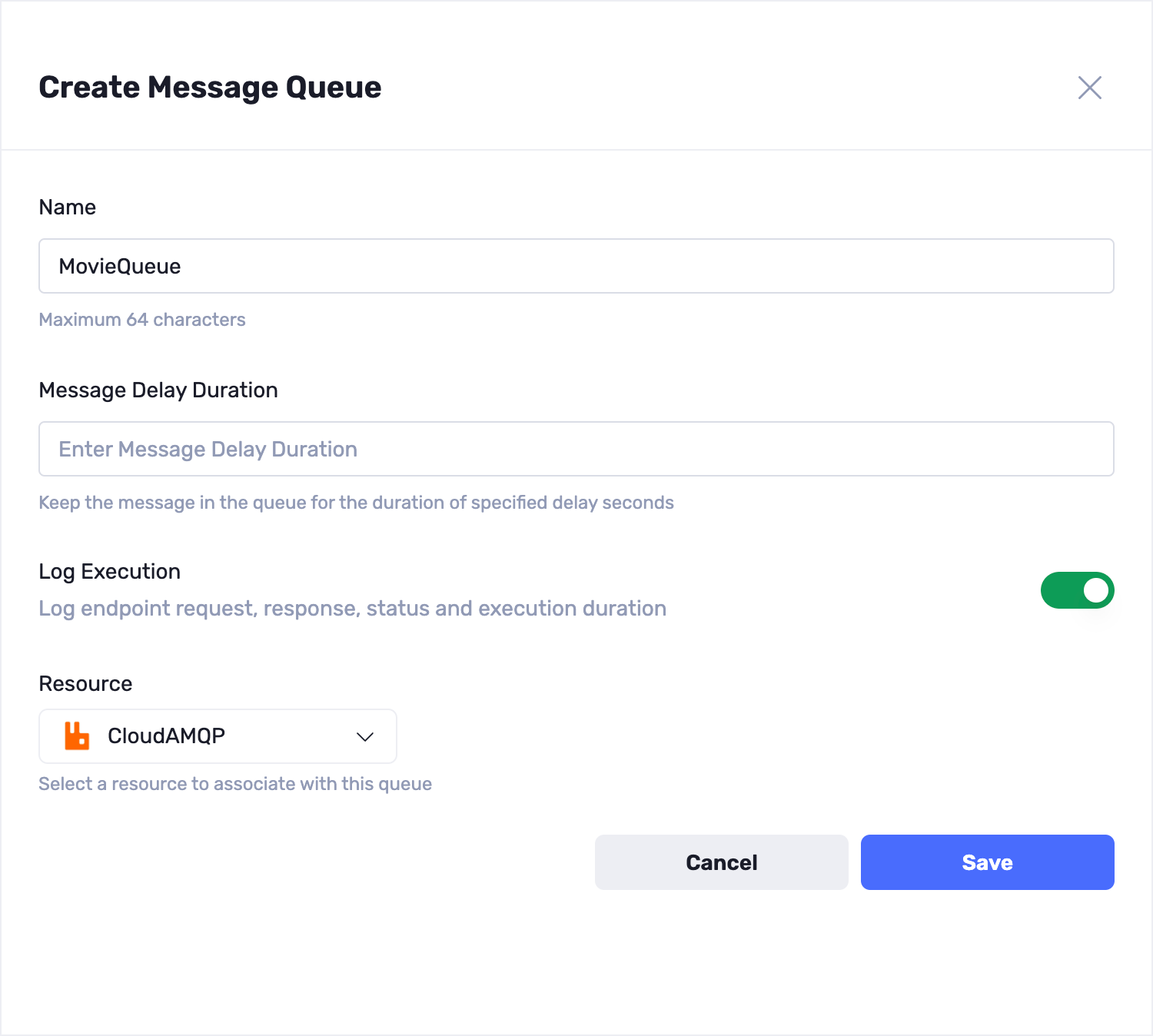Click the Log Execution label

[110, 572]
